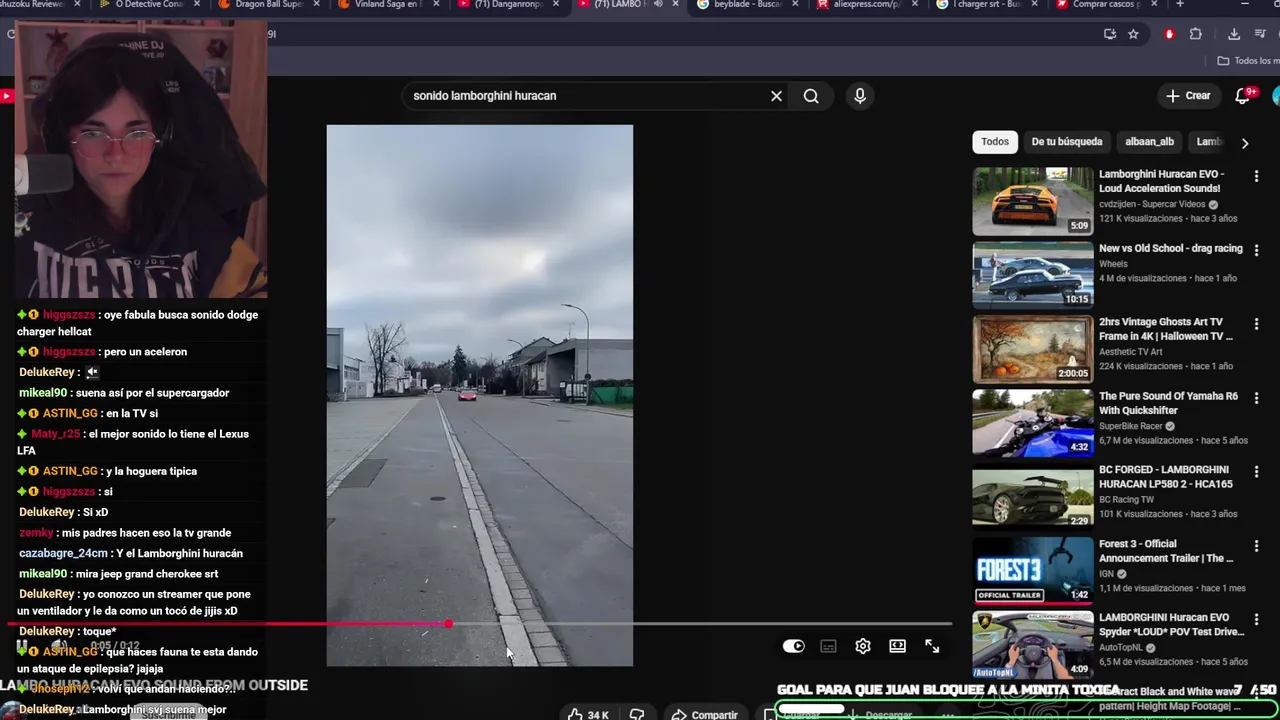Open YouTube notifications bell
1280x720 pixels.
(x=1243, y=96)
